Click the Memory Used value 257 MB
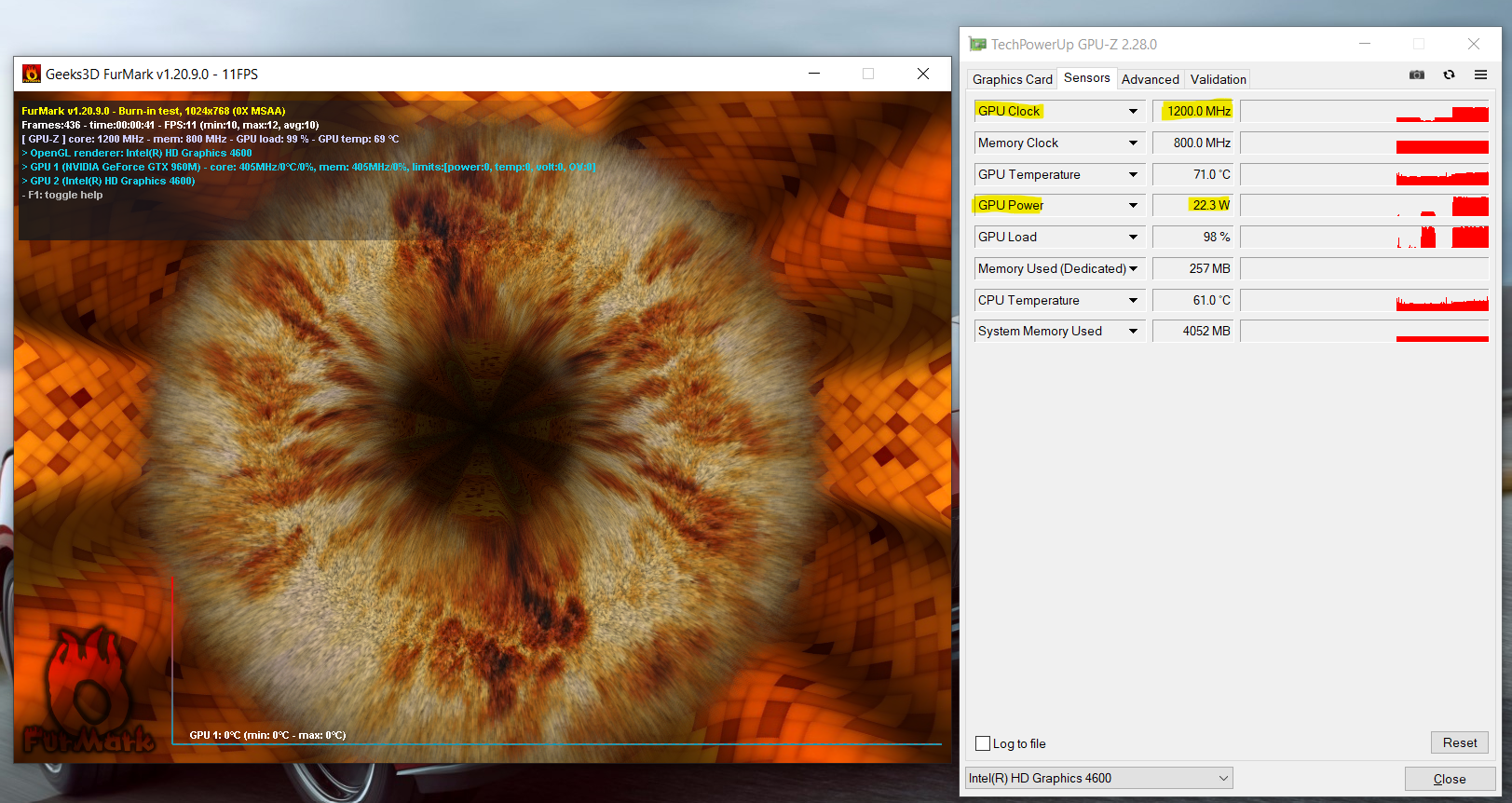Viewport: 1512px width, 803px height. click(1193, 268)
